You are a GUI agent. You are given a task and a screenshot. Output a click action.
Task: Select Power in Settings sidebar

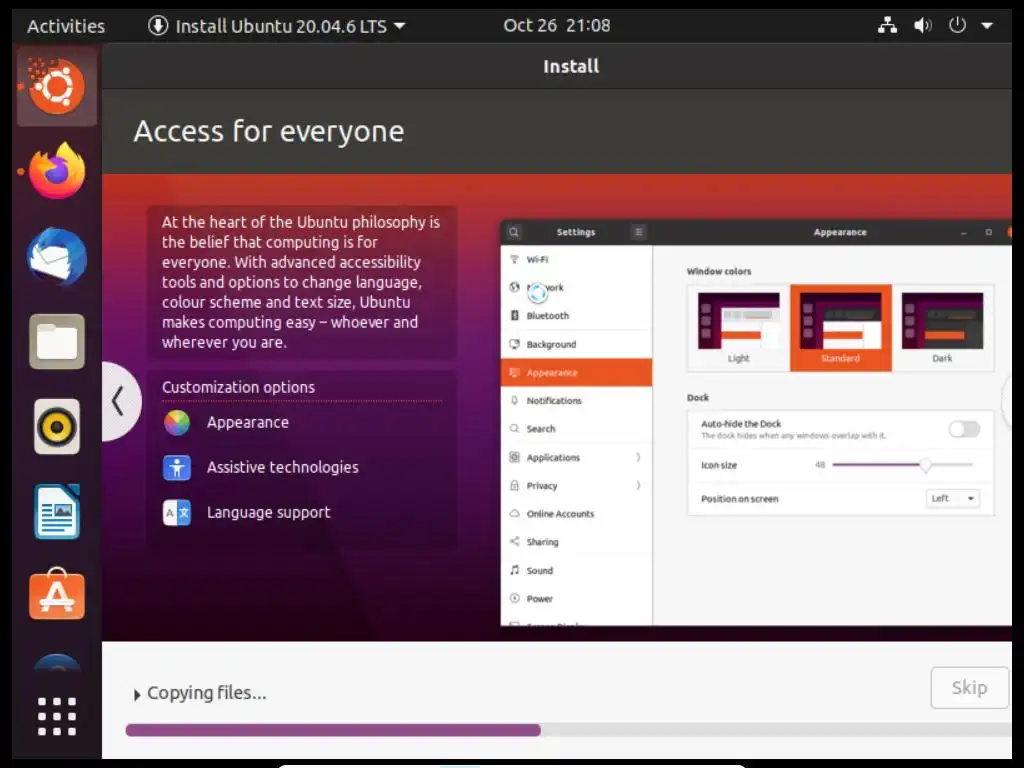click(x=577, y=598)
